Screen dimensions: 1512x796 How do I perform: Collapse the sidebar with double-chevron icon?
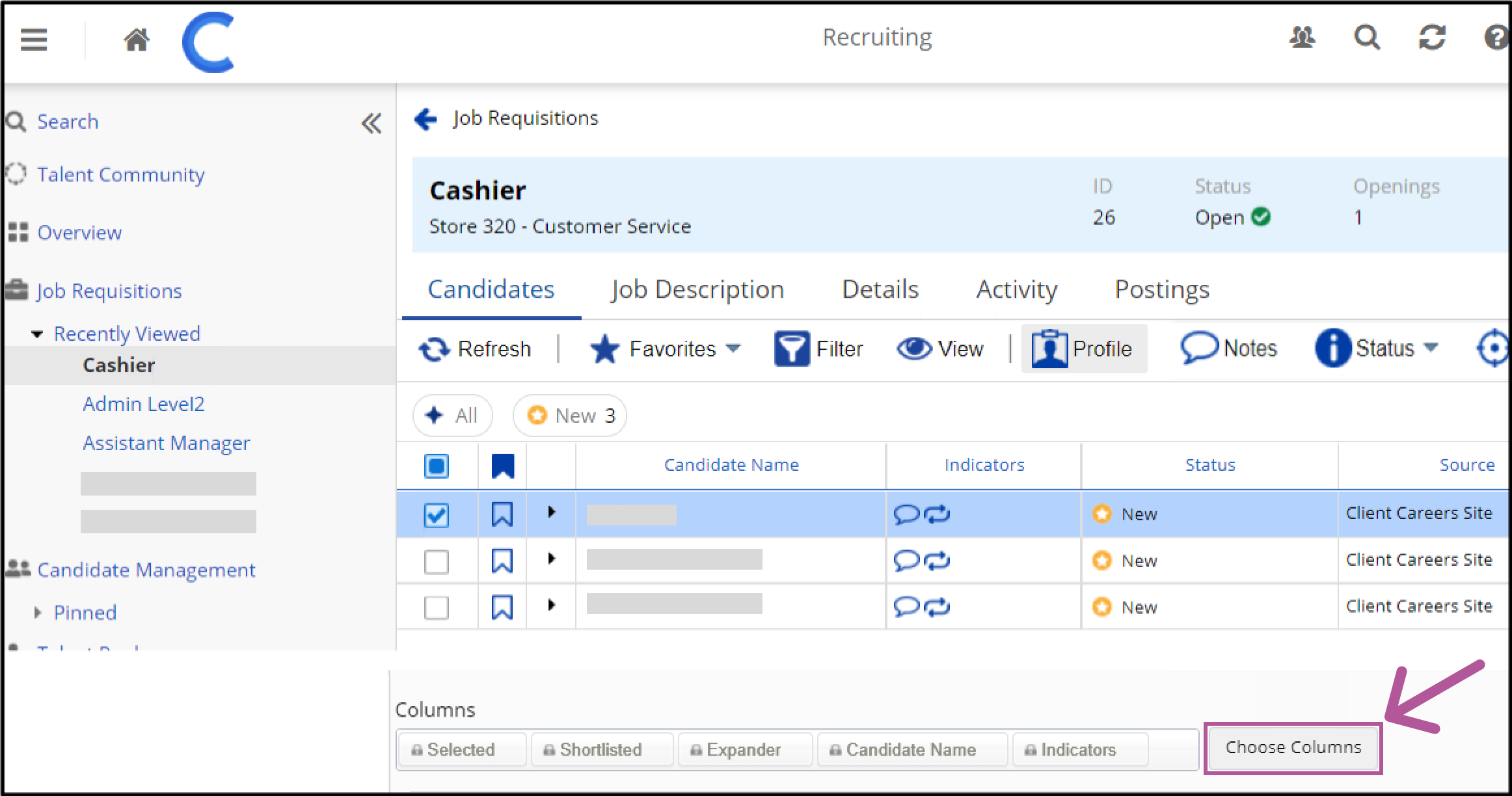click(371, 123)
